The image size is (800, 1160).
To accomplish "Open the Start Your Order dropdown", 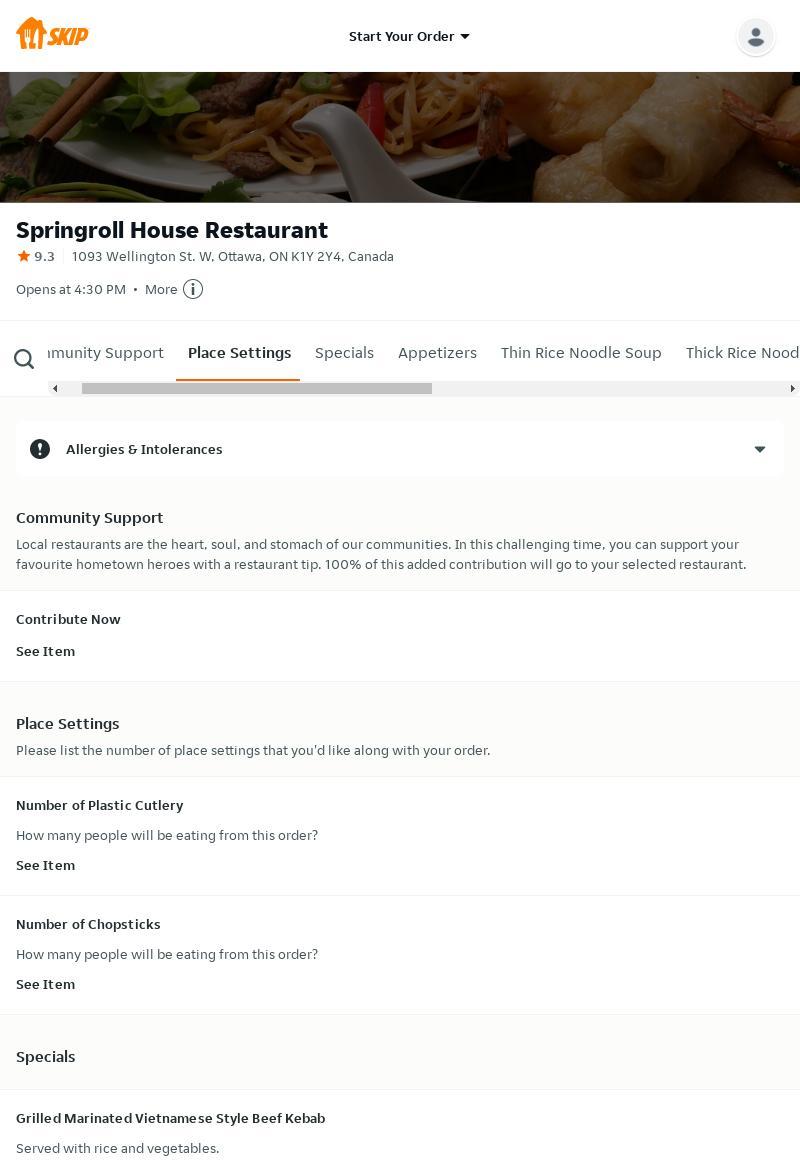I will tap(409, 36).
